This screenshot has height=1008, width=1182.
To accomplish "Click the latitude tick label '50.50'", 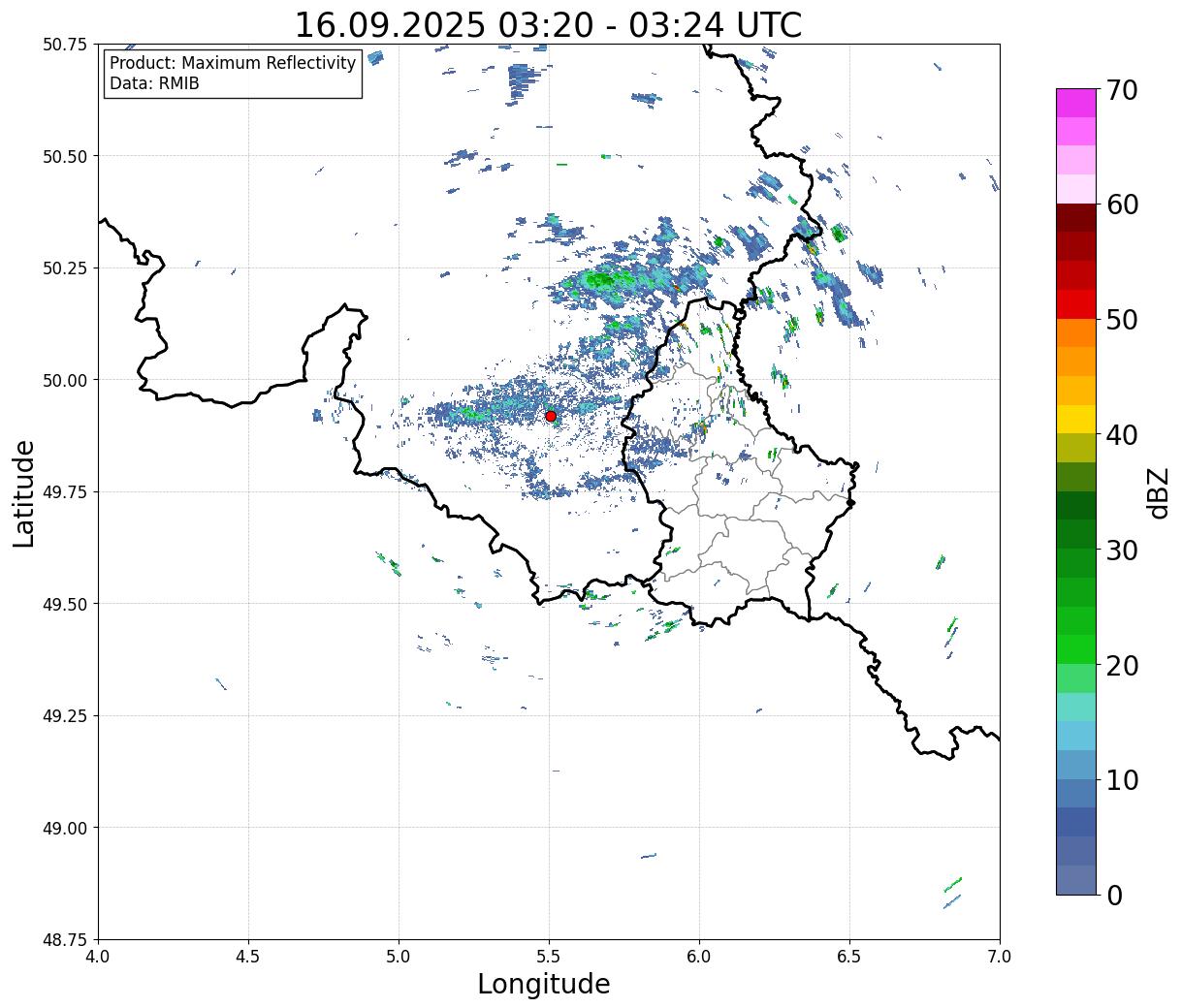I will (65, 156).
